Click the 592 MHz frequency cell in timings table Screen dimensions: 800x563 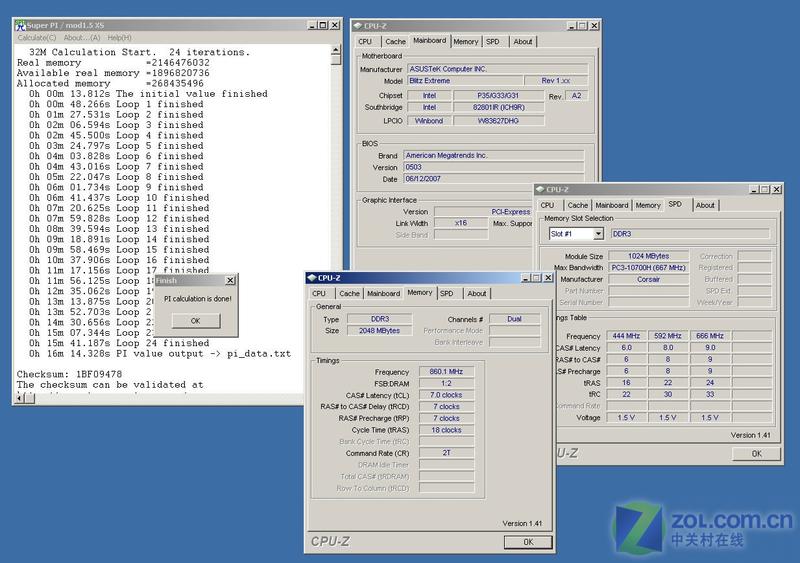pos(668,336)
